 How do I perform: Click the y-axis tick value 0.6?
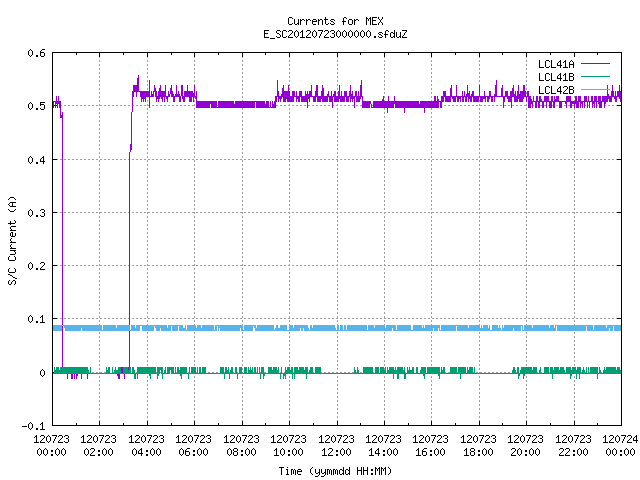coord(36,53)
